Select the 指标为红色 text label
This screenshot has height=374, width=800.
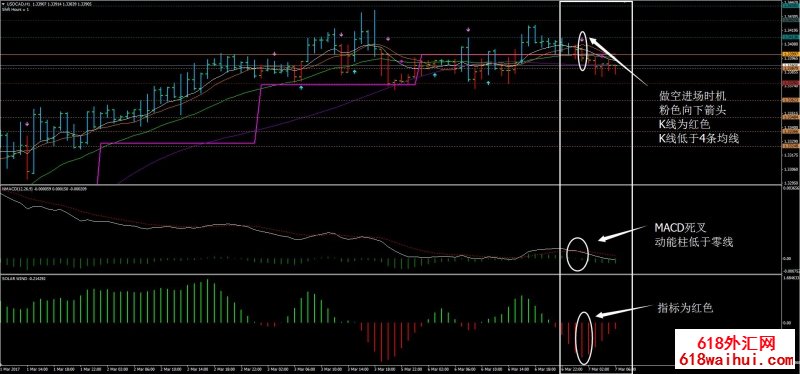(684, 308)
